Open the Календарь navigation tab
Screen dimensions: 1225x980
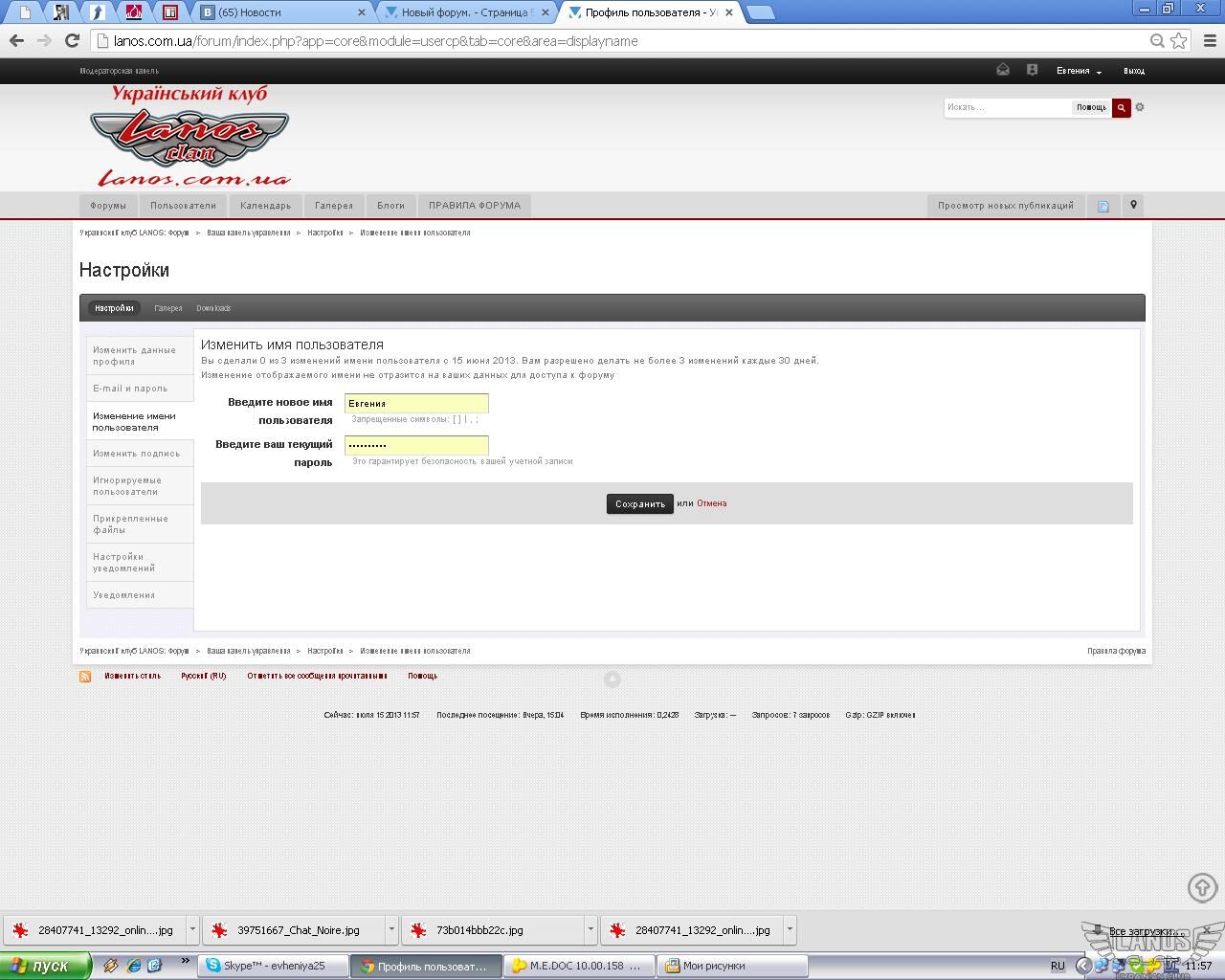[265, 206]
